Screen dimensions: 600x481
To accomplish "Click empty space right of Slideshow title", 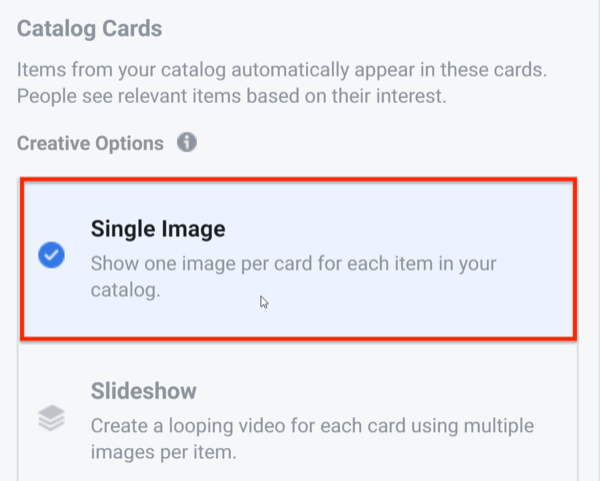I will 383,391.
